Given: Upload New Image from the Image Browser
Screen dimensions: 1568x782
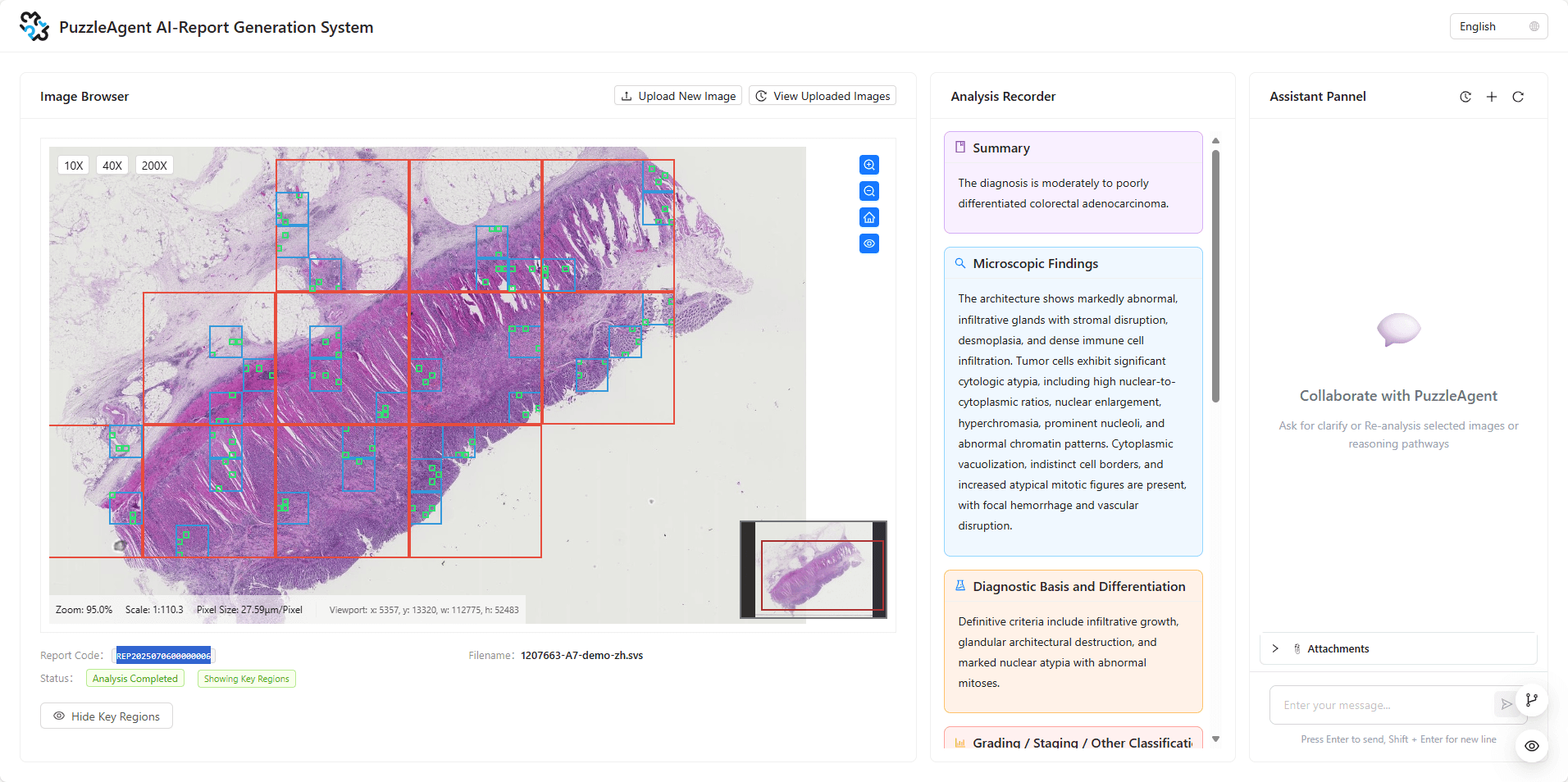Looking at the screenshot, I should (677, 95).
